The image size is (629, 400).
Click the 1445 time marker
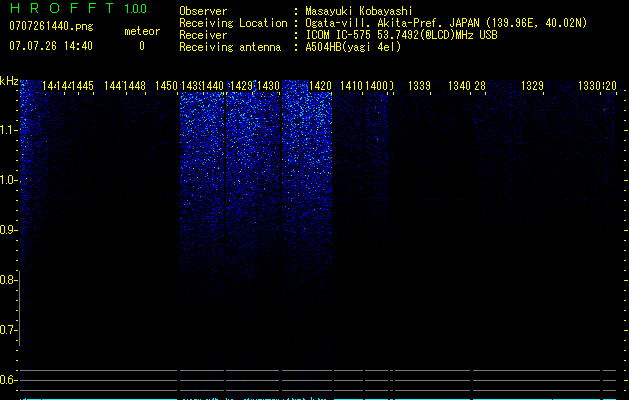click(85, 86)
